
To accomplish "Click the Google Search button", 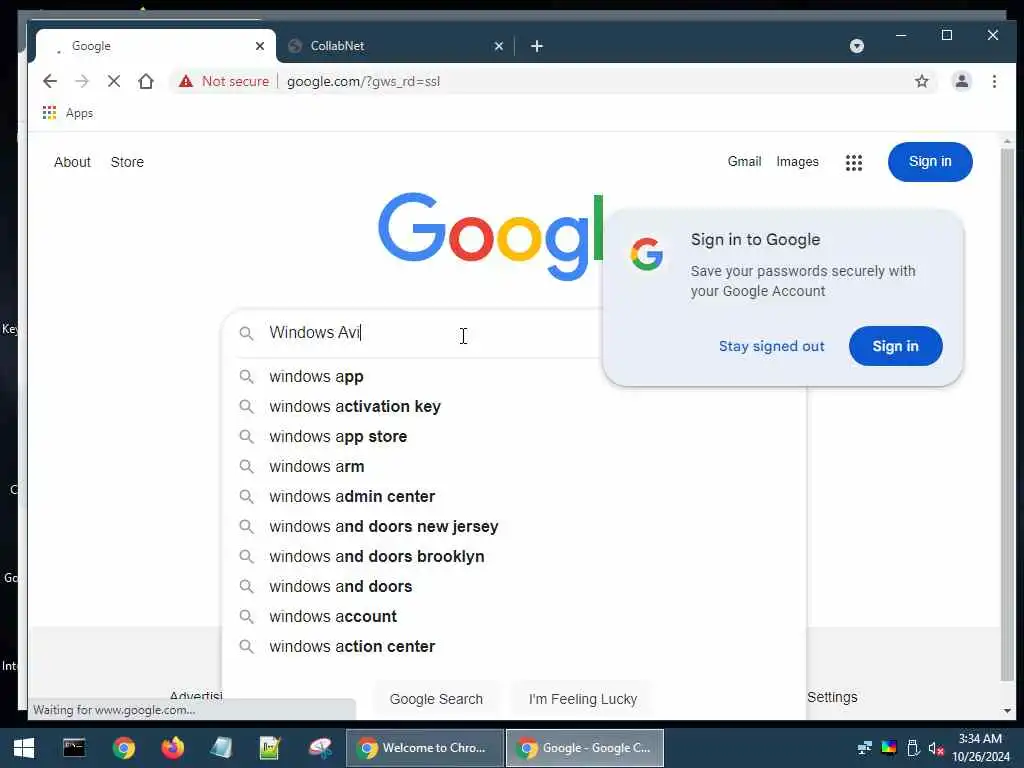I will 436,699.
